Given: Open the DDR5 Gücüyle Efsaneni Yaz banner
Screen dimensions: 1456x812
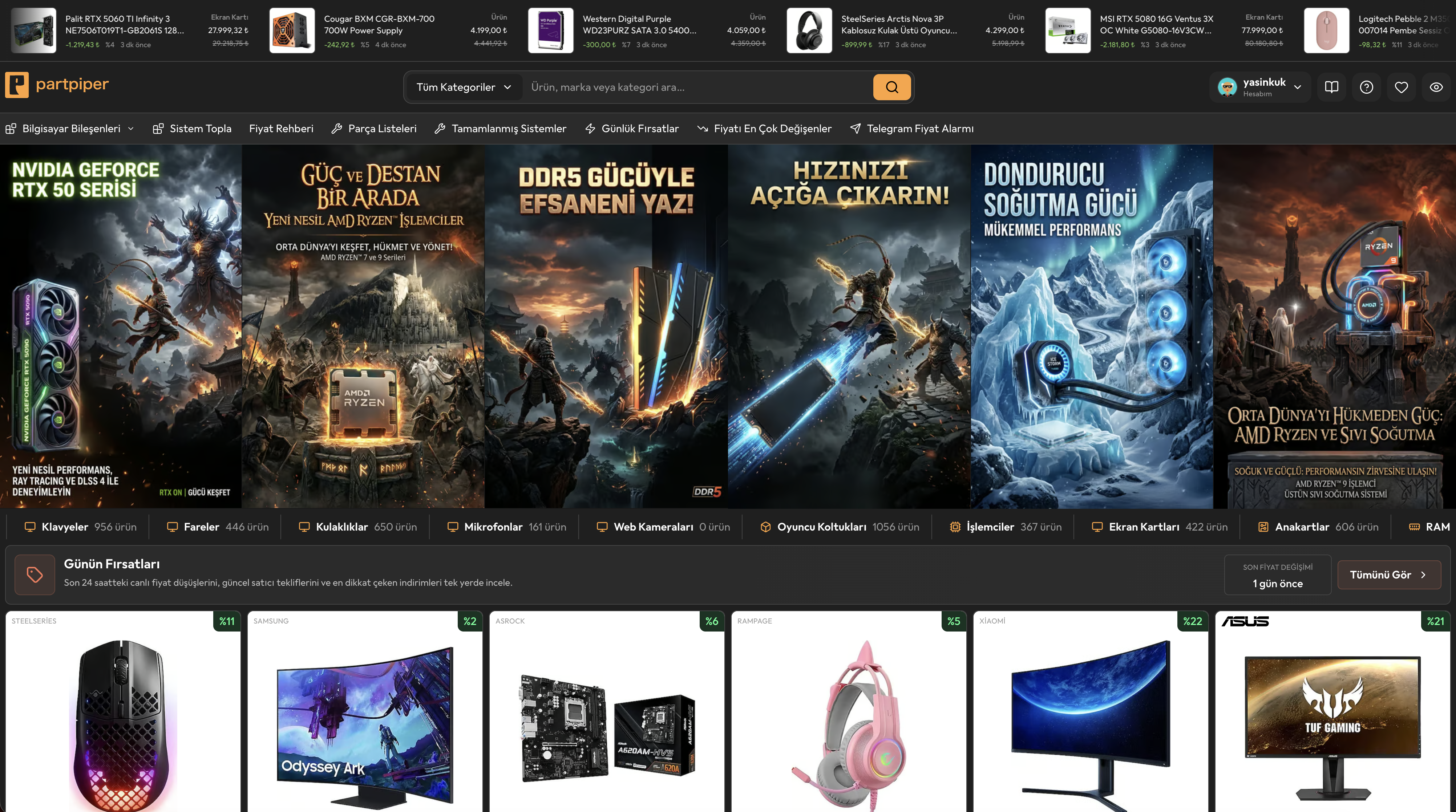Looking at the screenshot, I should (x=606, y=326).
